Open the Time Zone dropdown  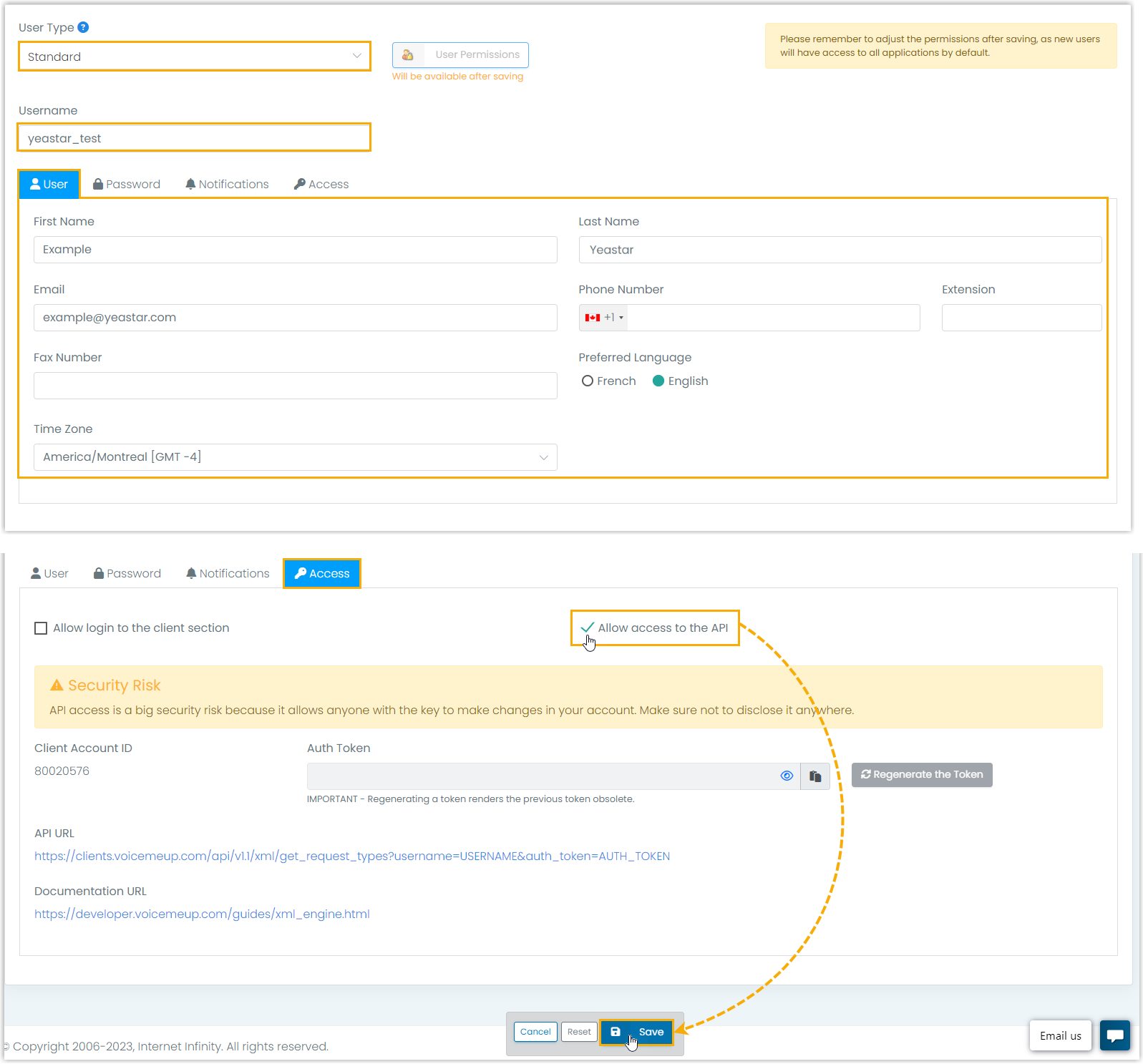[x=295, y=457]
